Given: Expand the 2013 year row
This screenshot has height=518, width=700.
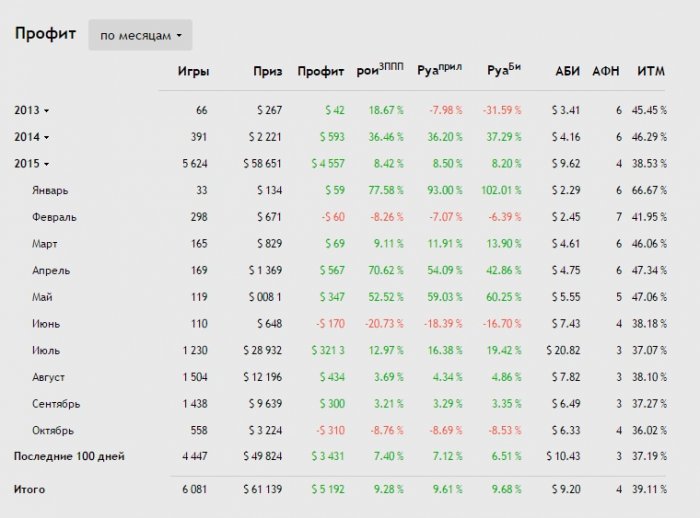Looking at the screenshot, I should (x=32, y=110).
